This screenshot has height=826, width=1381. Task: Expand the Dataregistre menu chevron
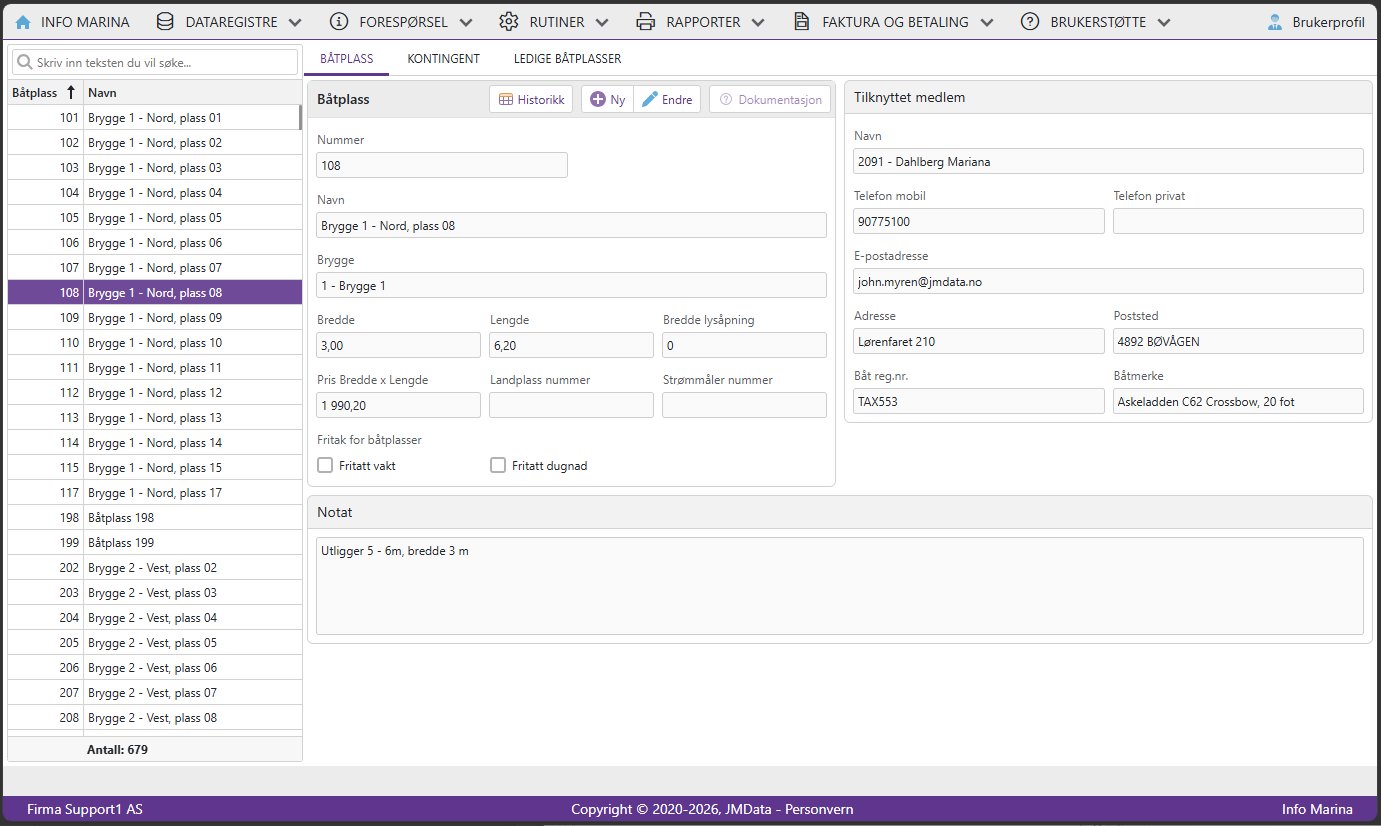click(x=294, y=22)
